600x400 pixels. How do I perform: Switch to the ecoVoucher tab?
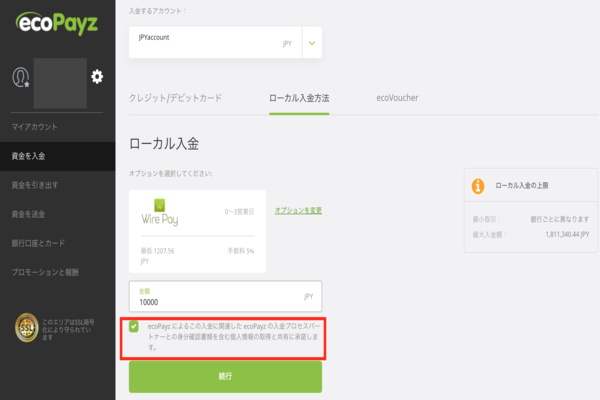397,98
